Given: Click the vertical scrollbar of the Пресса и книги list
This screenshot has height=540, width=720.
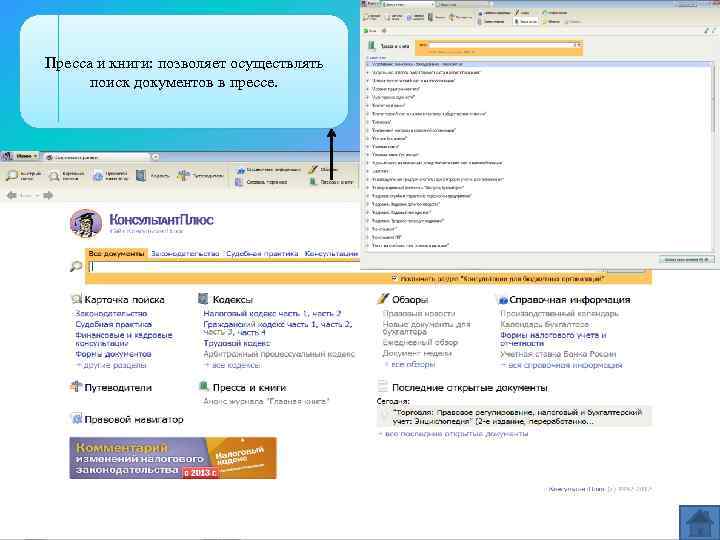Looking at the screenshot, I should coord(715,156).
